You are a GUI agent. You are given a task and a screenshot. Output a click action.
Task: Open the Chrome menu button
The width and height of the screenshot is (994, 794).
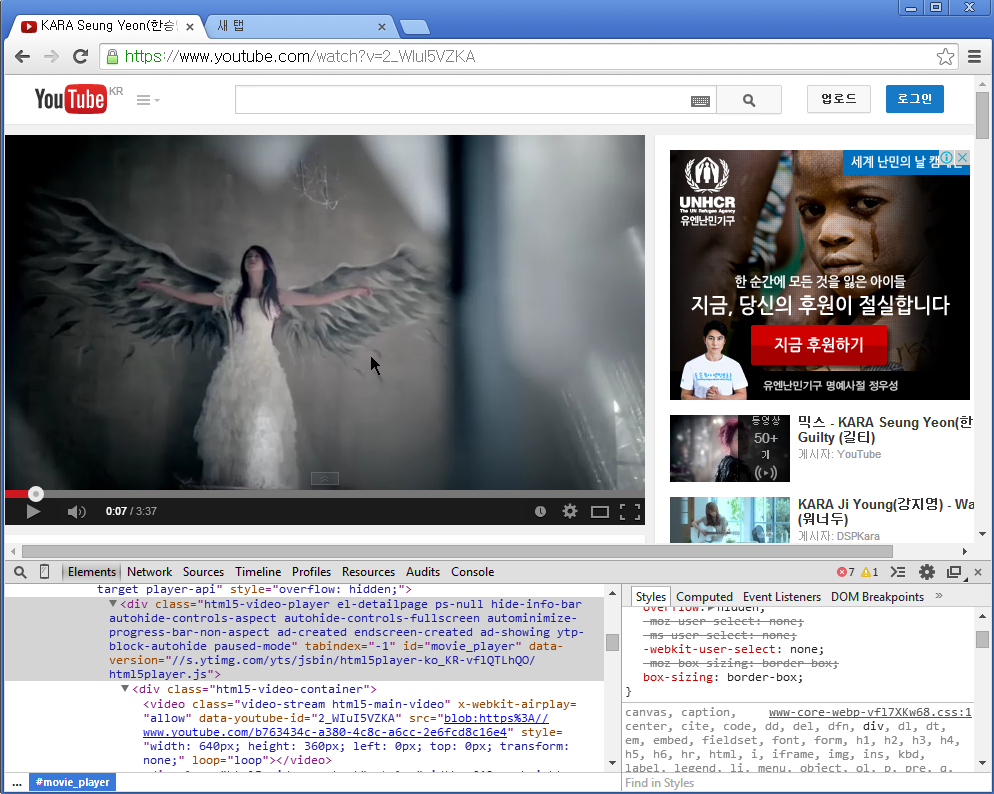pos(975,56)
